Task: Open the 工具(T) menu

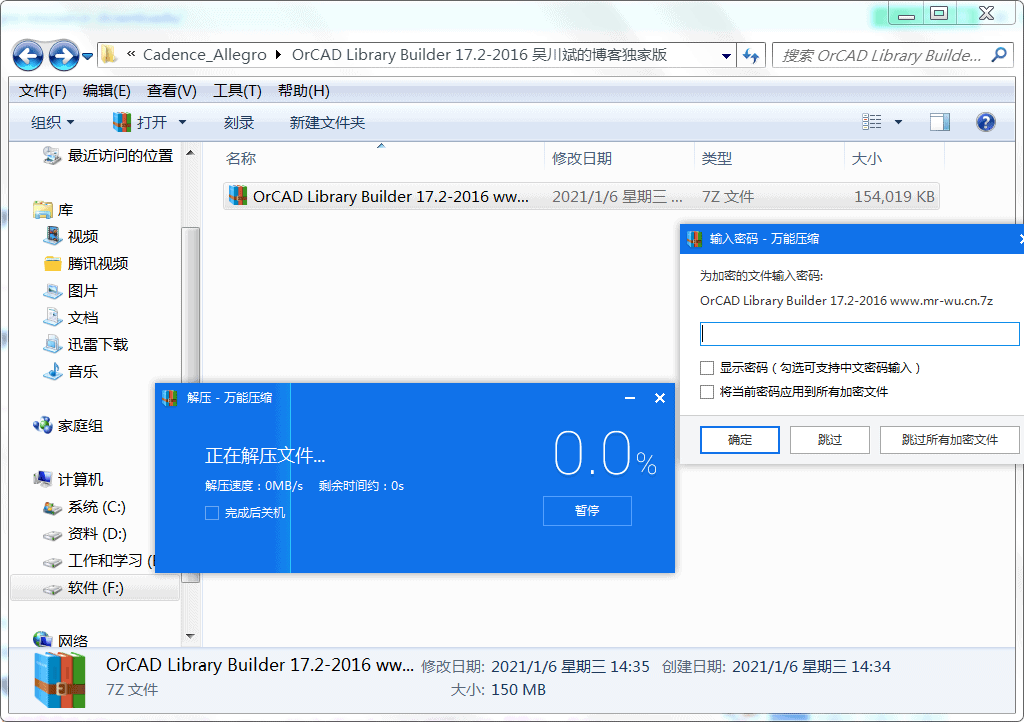Action: 237,91
